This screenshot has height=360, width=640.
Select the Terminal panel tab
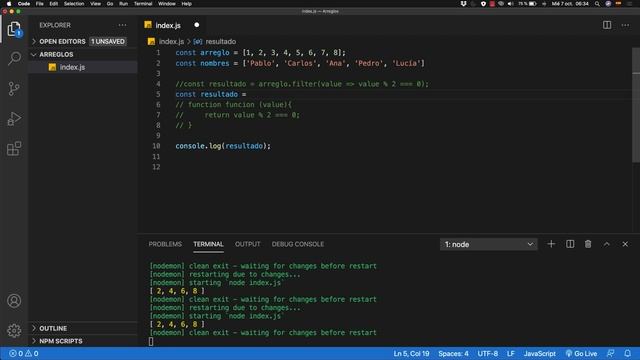click(x=208, y=244)
